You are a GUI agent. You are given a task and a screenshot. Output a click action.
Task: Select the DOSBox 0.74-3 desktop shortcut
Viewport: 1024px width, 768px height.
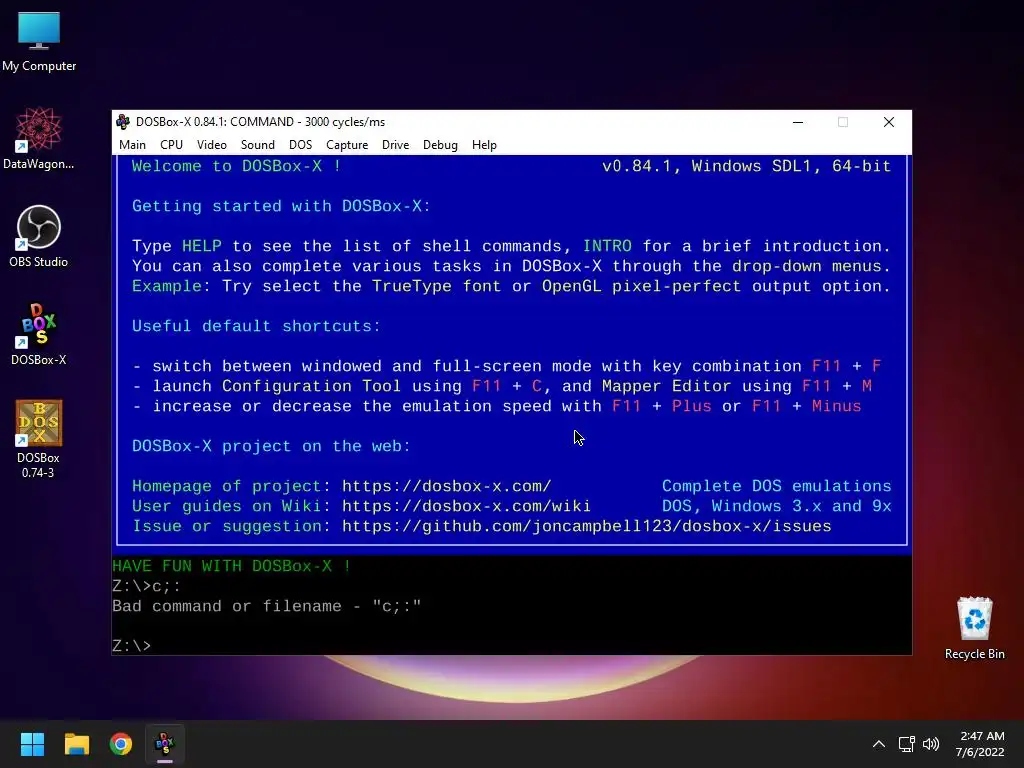coord(39,439)
